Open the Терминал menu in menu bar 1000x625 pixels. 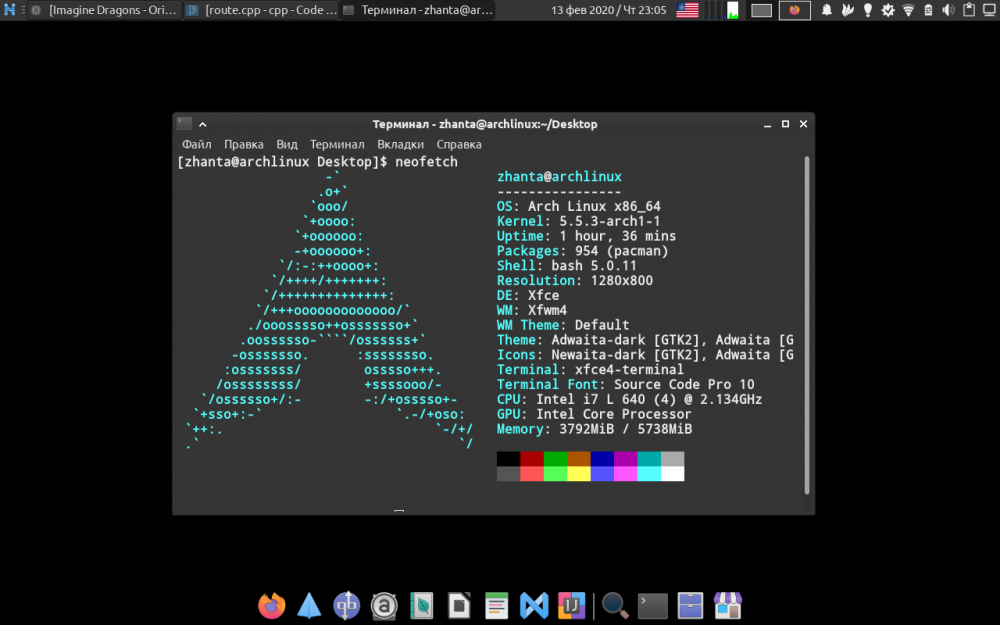[x=337, y=145]
